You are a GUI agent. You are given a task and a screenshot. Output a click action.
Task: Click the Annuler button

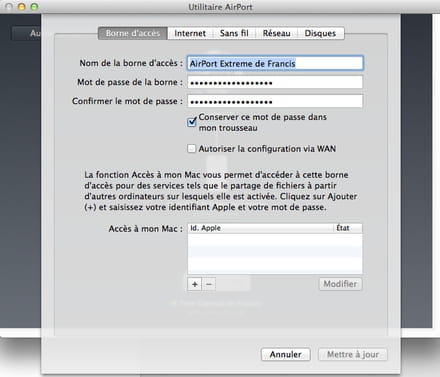(x=286, y=354)
